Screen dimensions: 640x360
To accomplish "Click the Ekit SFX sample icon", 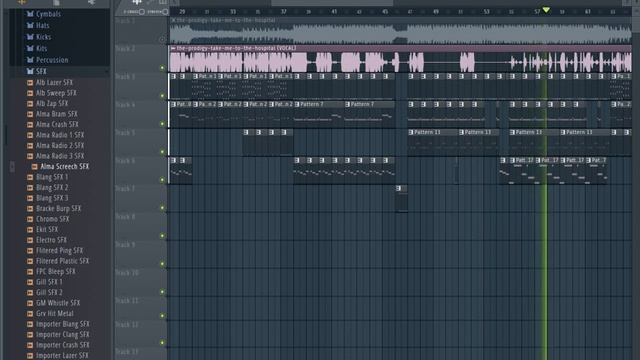I will point(30,230).
